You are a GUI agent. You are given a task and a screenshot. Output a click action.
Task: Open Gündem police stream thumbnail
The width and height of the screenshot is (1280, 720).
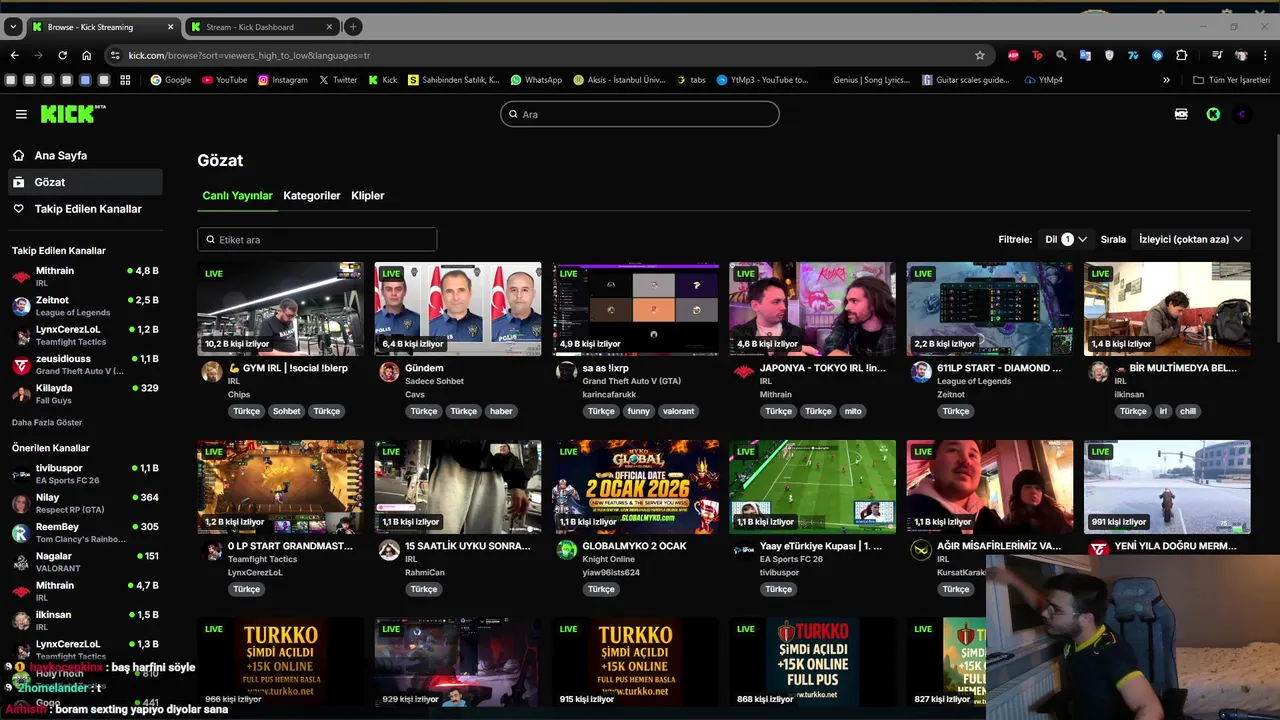[458, 309]
